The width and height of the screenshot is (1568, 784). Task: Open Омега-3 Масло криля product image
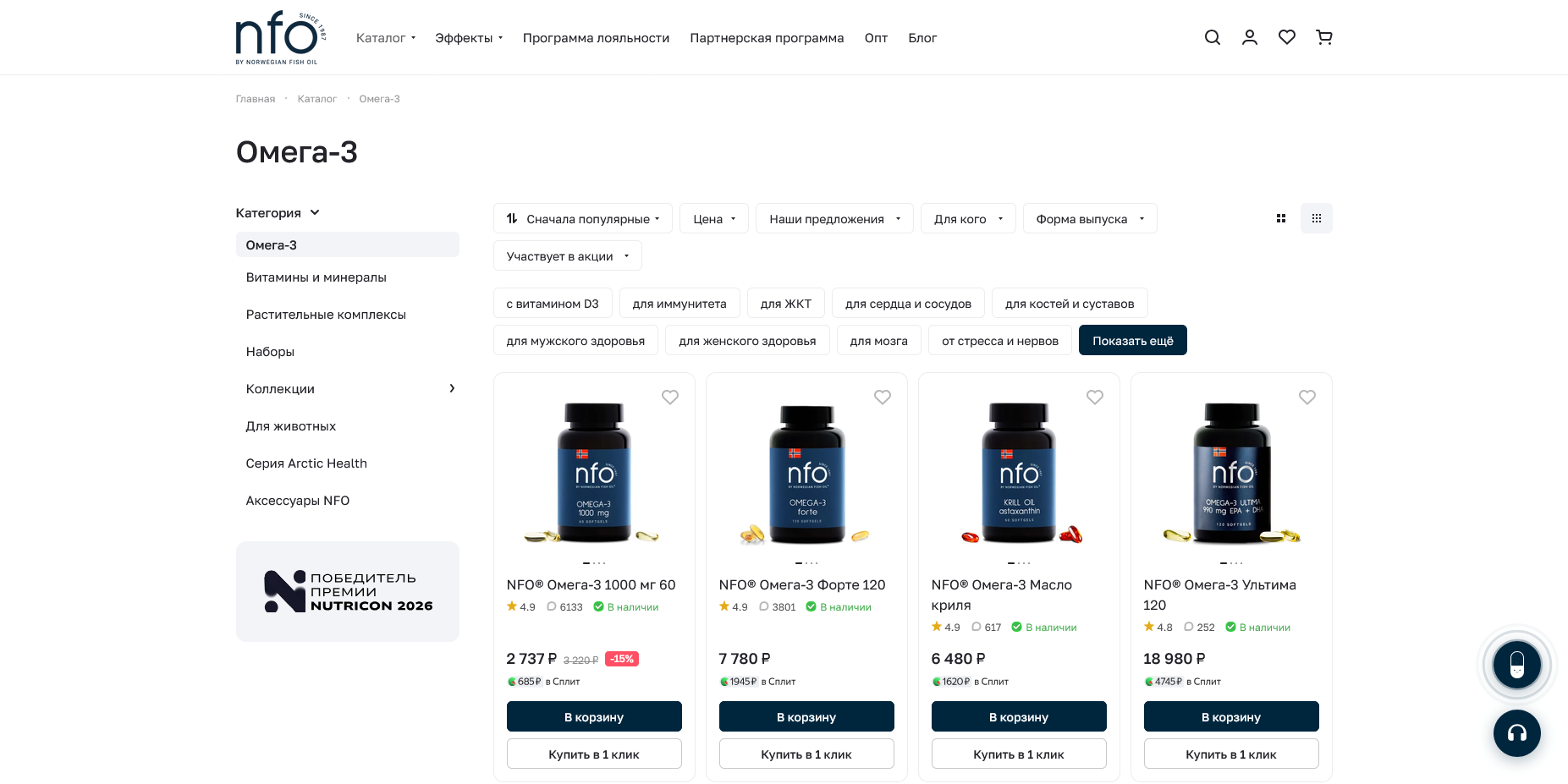(x=1019, y=472)
